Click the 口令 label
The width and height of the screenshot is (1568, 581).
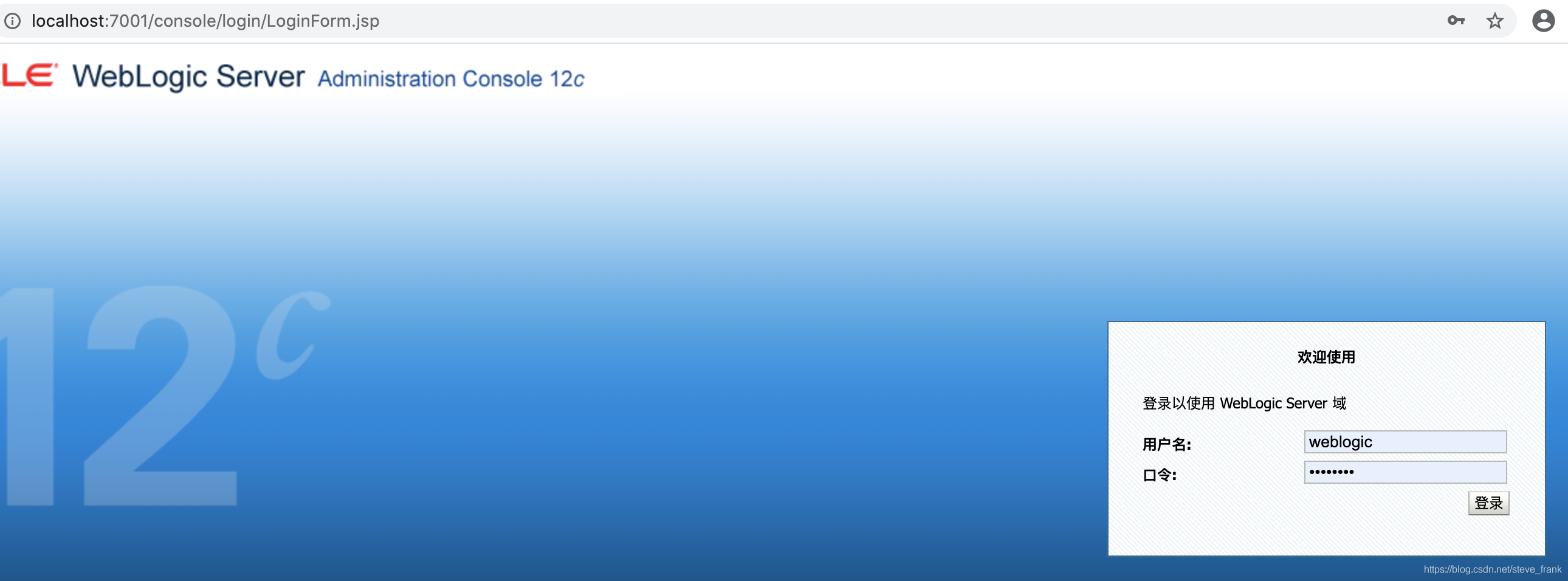click(x=1160, y=475)
